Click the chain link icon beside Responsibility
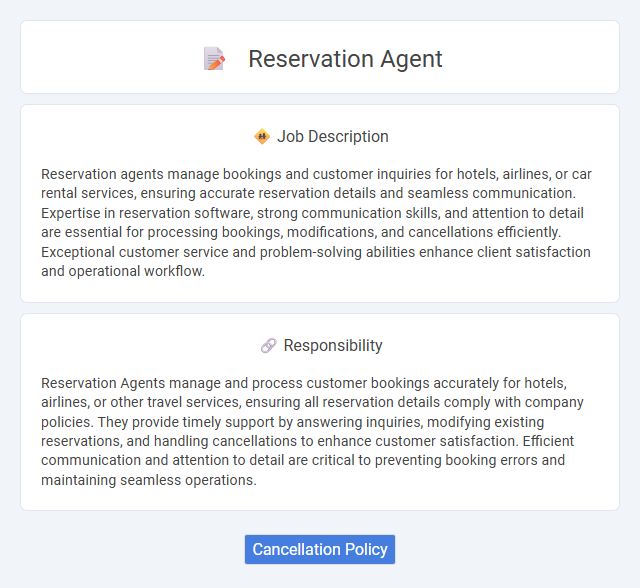Image resolution: width=640 pixels, height=588 pixels. coord(269,346)
